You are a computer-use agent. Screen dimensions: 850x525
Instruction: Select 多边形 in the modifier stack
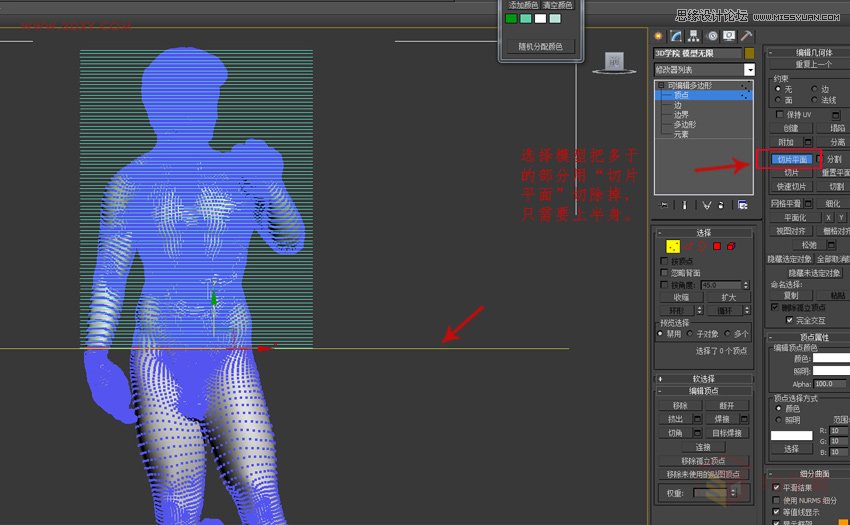click(x=685, y=124)
